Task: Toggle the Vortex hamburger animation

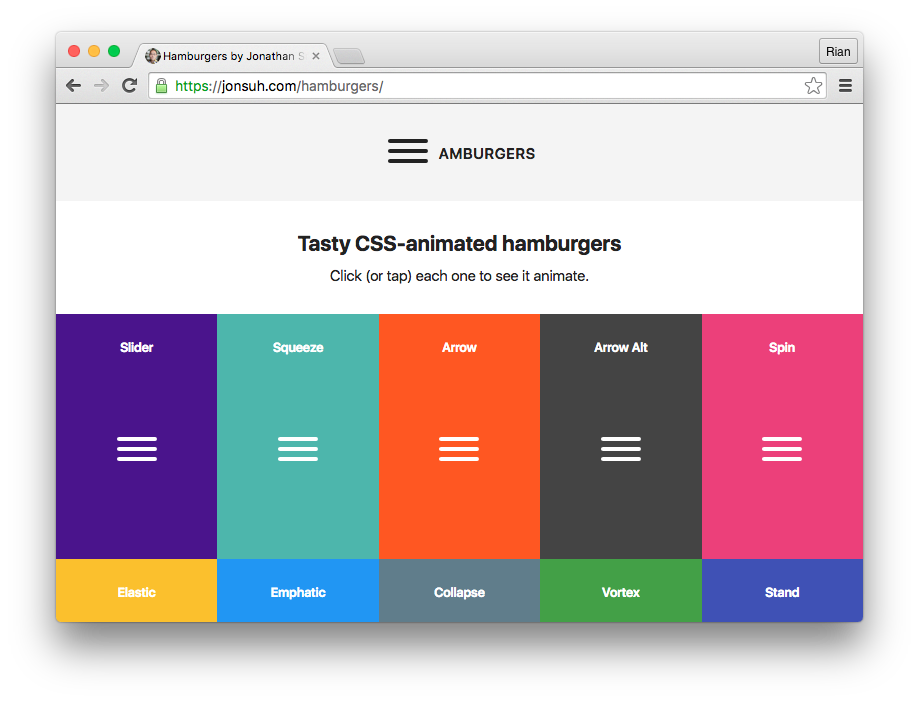Action: click(620, 591)
